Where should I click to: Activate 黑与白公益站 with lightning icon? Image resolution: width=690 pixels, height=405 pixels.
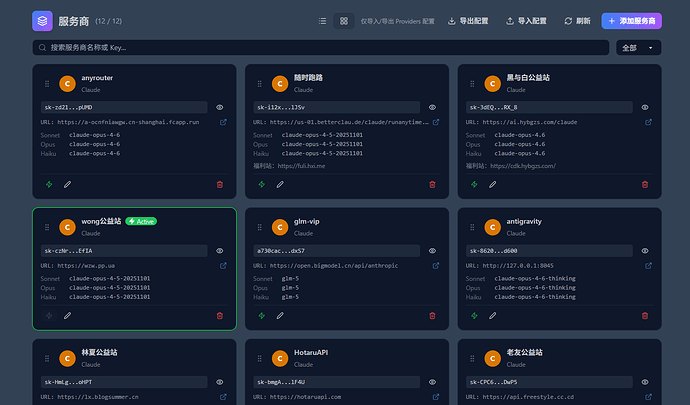click(474, 184)
